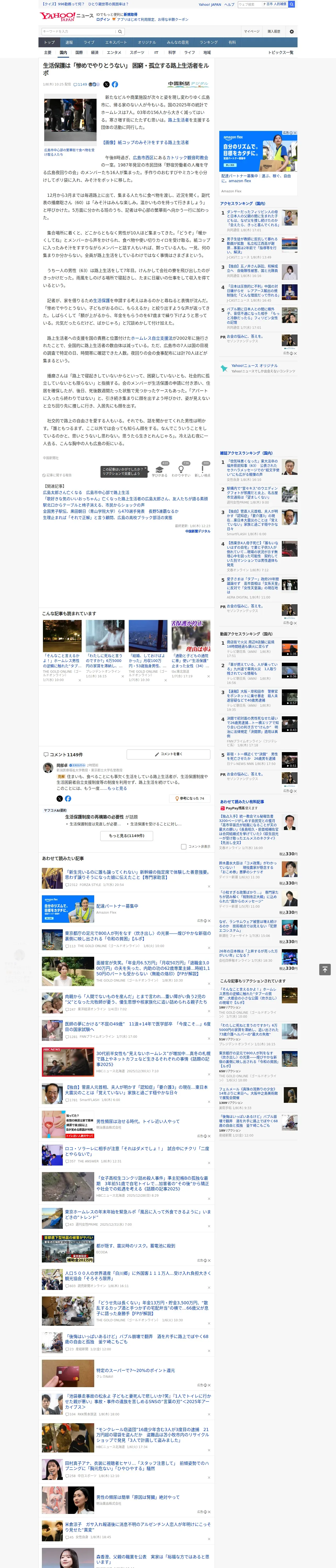Close the Amazon flex sidebar ad
Image resolution: width=336 pixels, height=1568 pixels.
point(295,133)
